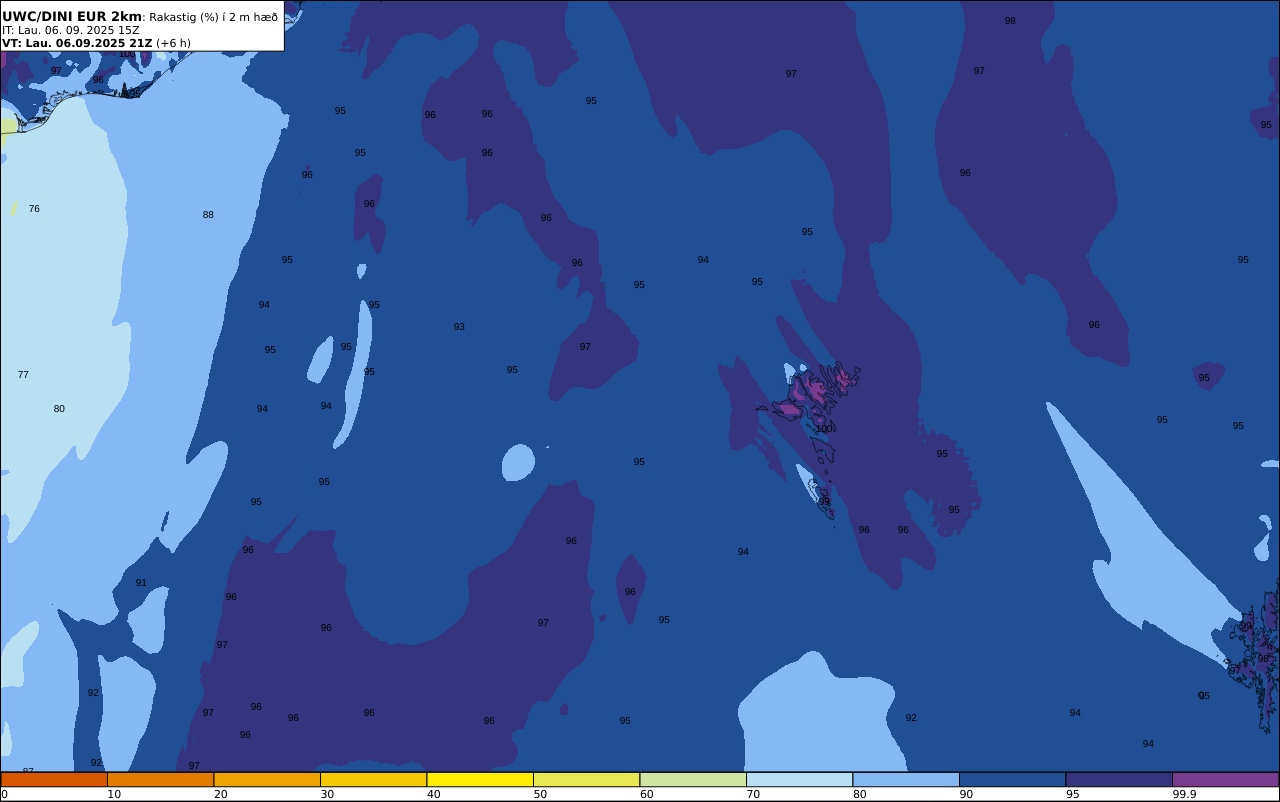Click the 'Rakastig (%) í 2 m hæð' label
The height and width of the screenshot is (802, 1280).
tap(213, 17)
